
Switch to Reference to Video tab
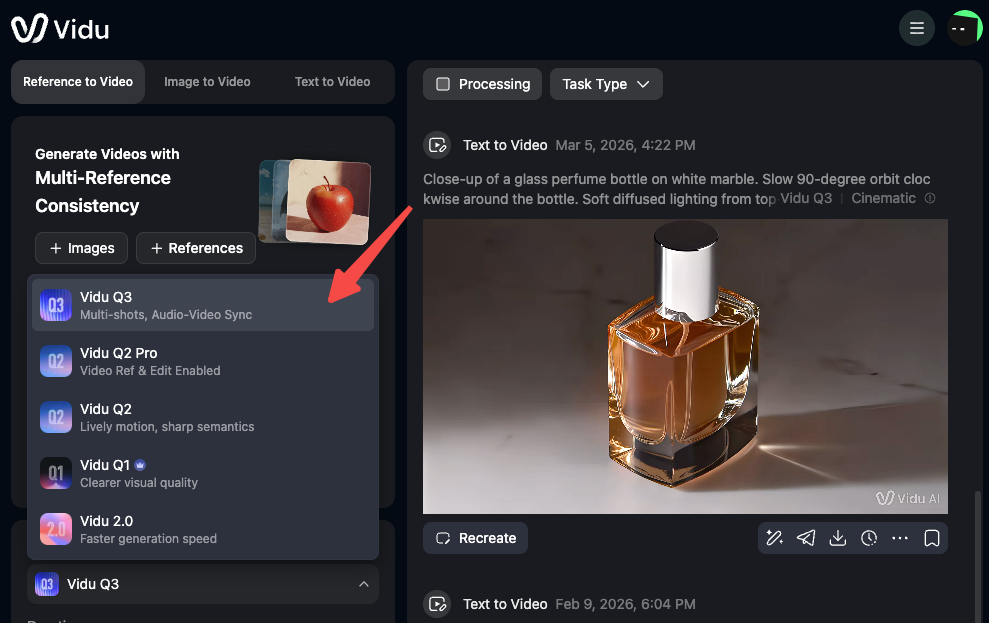[78, 82]
